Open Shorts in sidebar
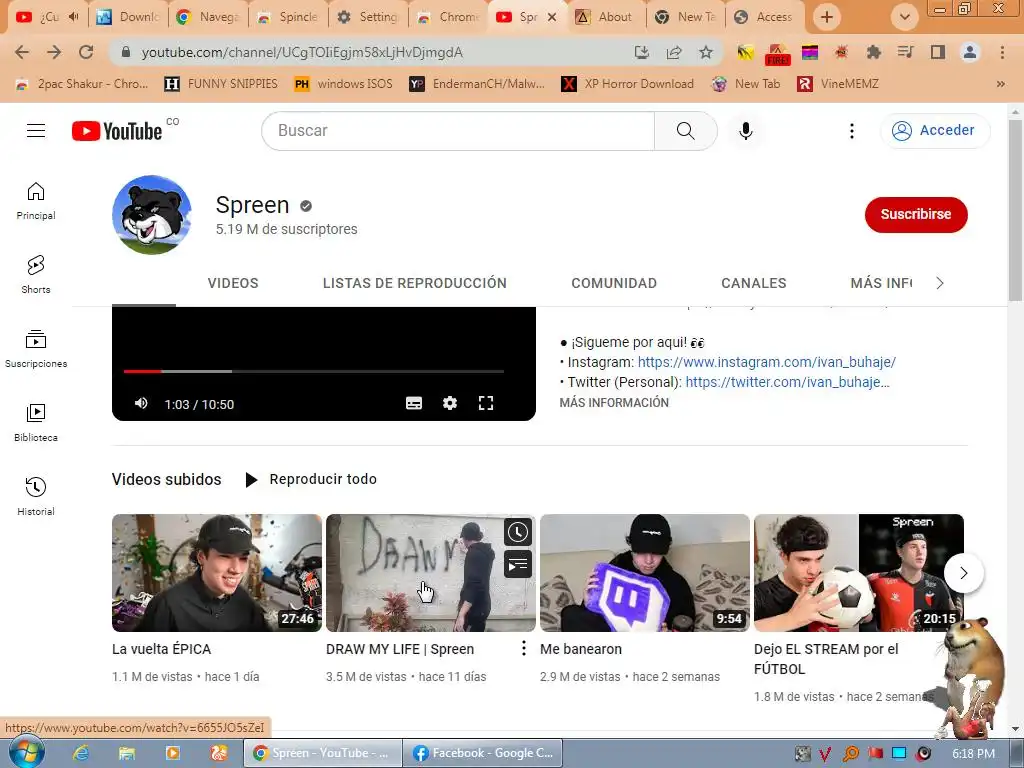The image size is (1024, 768). (x=36, y=275)
